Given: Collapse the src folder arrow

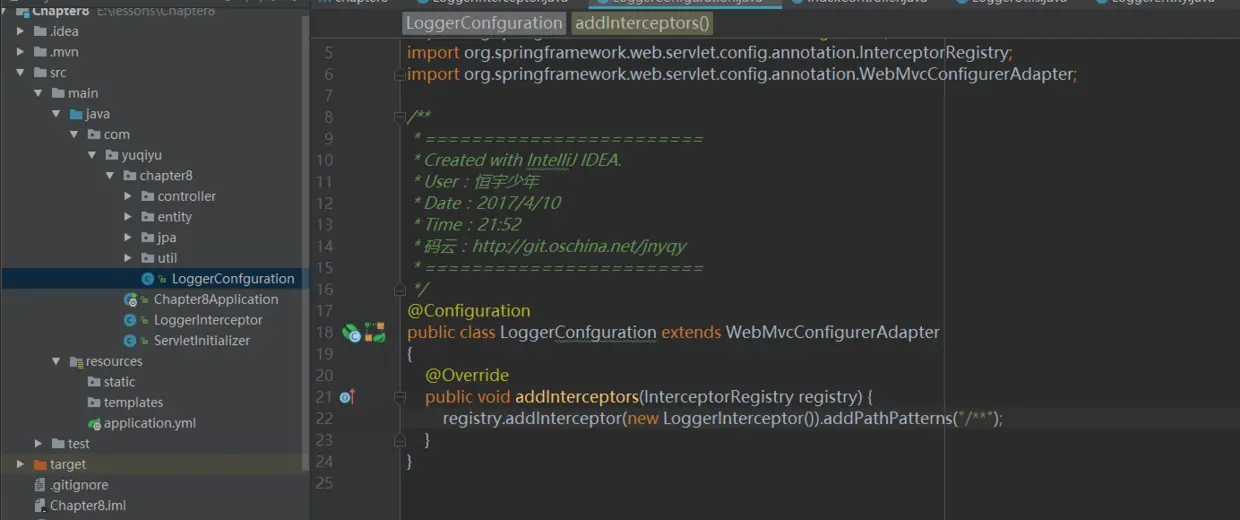Looking at the screenshot, I should (21, 73).
